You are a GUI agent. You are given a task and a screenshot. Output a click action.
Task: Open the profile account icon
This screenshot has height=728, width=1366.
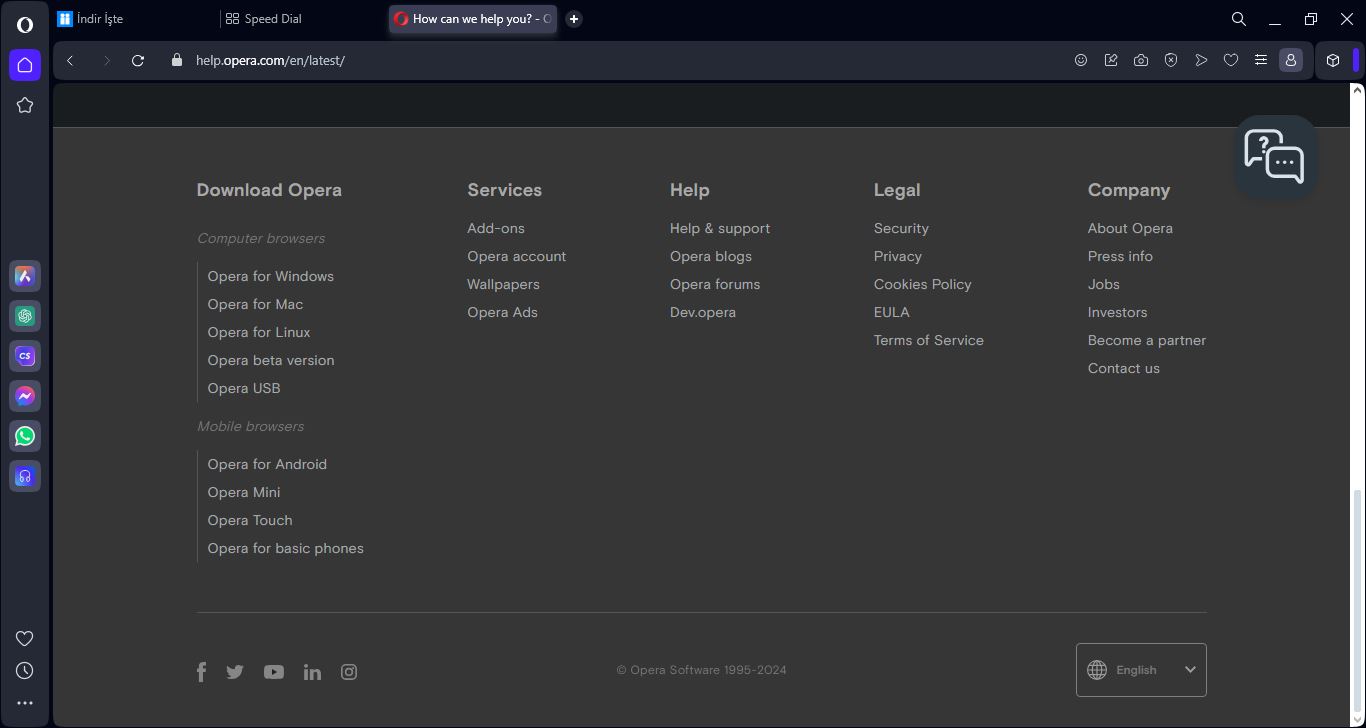tap(1291, 60)
